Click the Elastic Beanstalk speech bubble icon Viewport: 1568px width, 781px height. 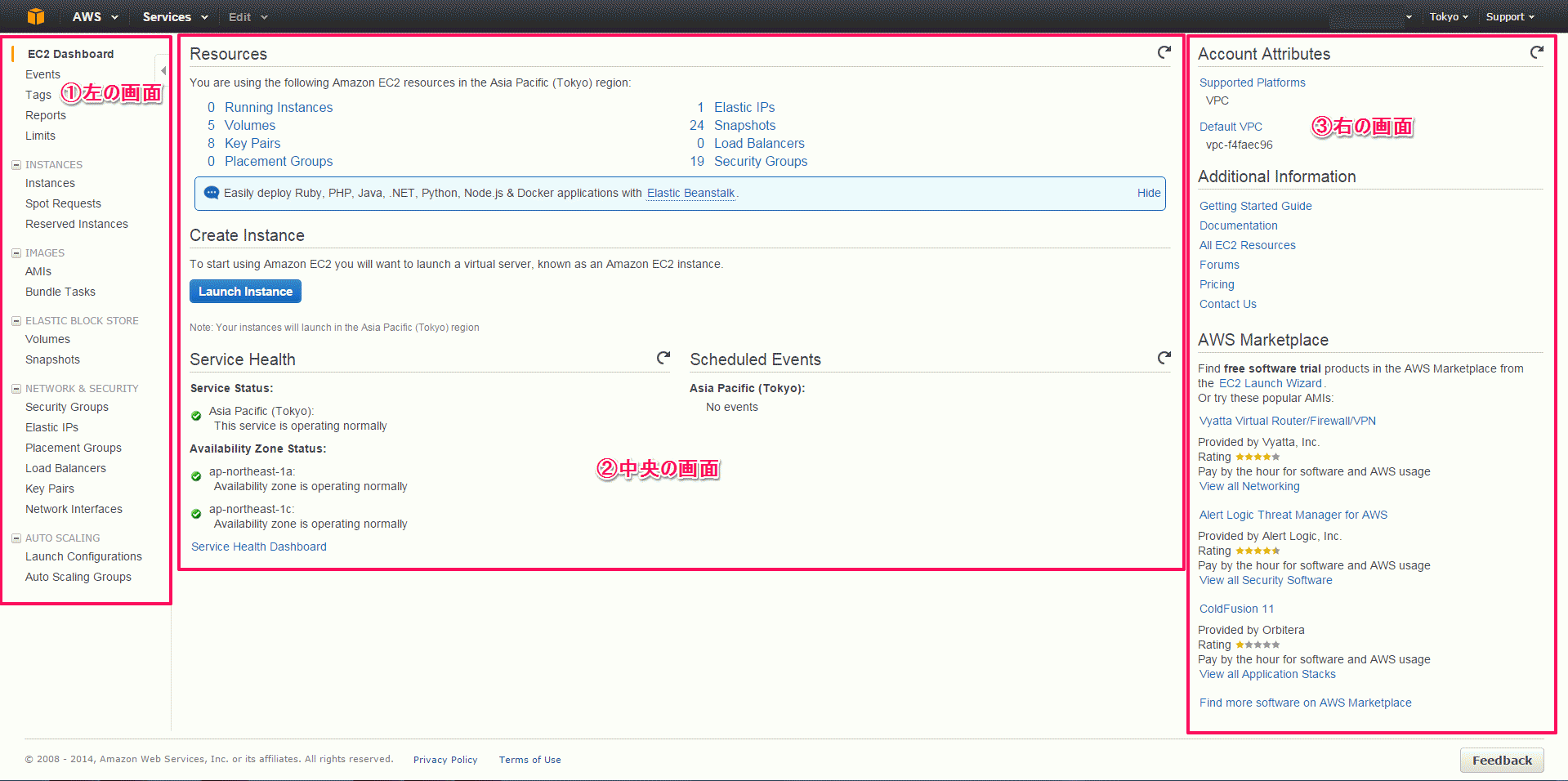pos(212,193)
